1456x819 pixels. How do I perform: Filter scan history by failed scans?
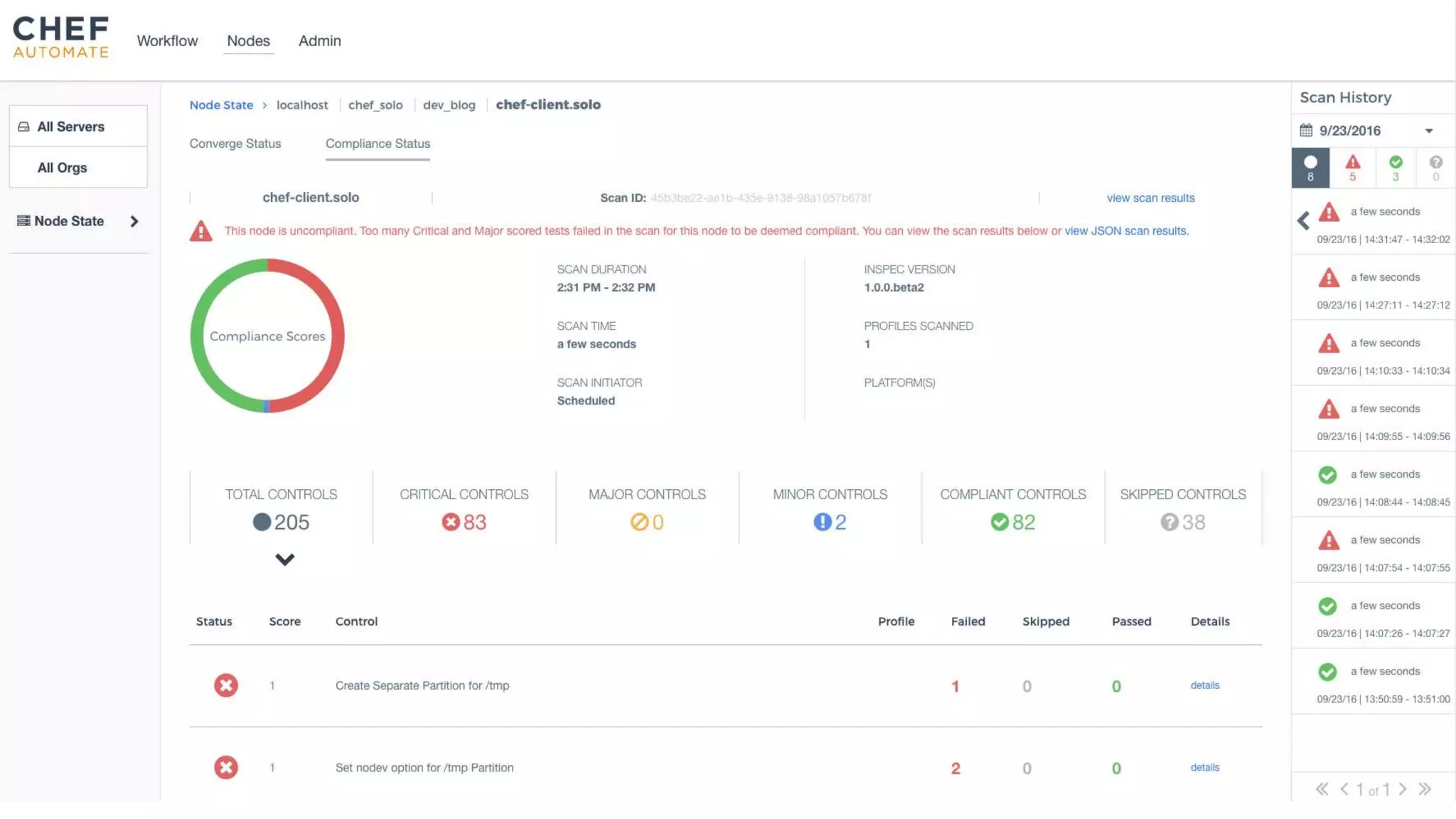point(1352,168)
